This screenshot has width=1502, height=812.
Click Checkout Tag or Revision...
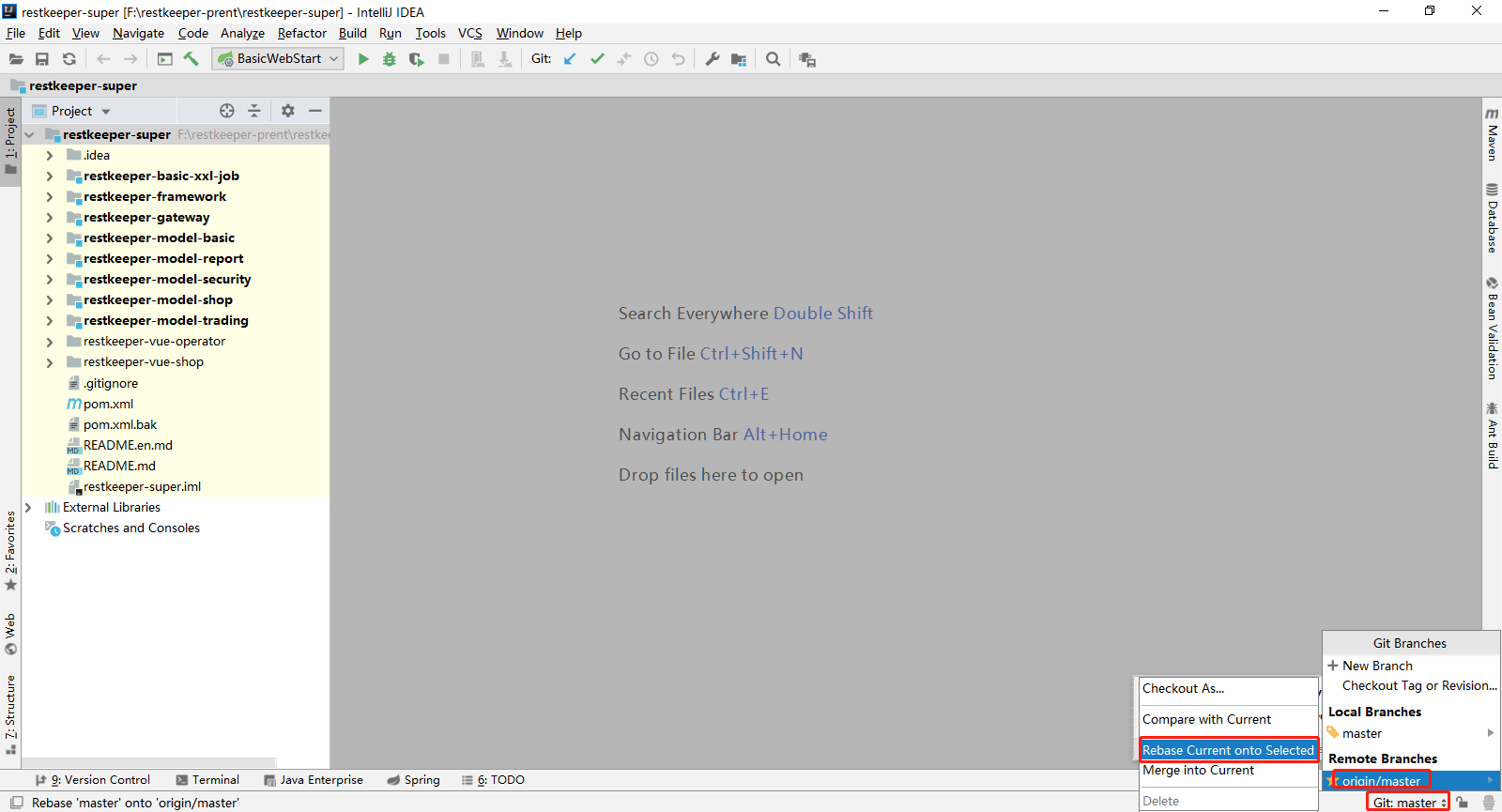point(1411,685)
